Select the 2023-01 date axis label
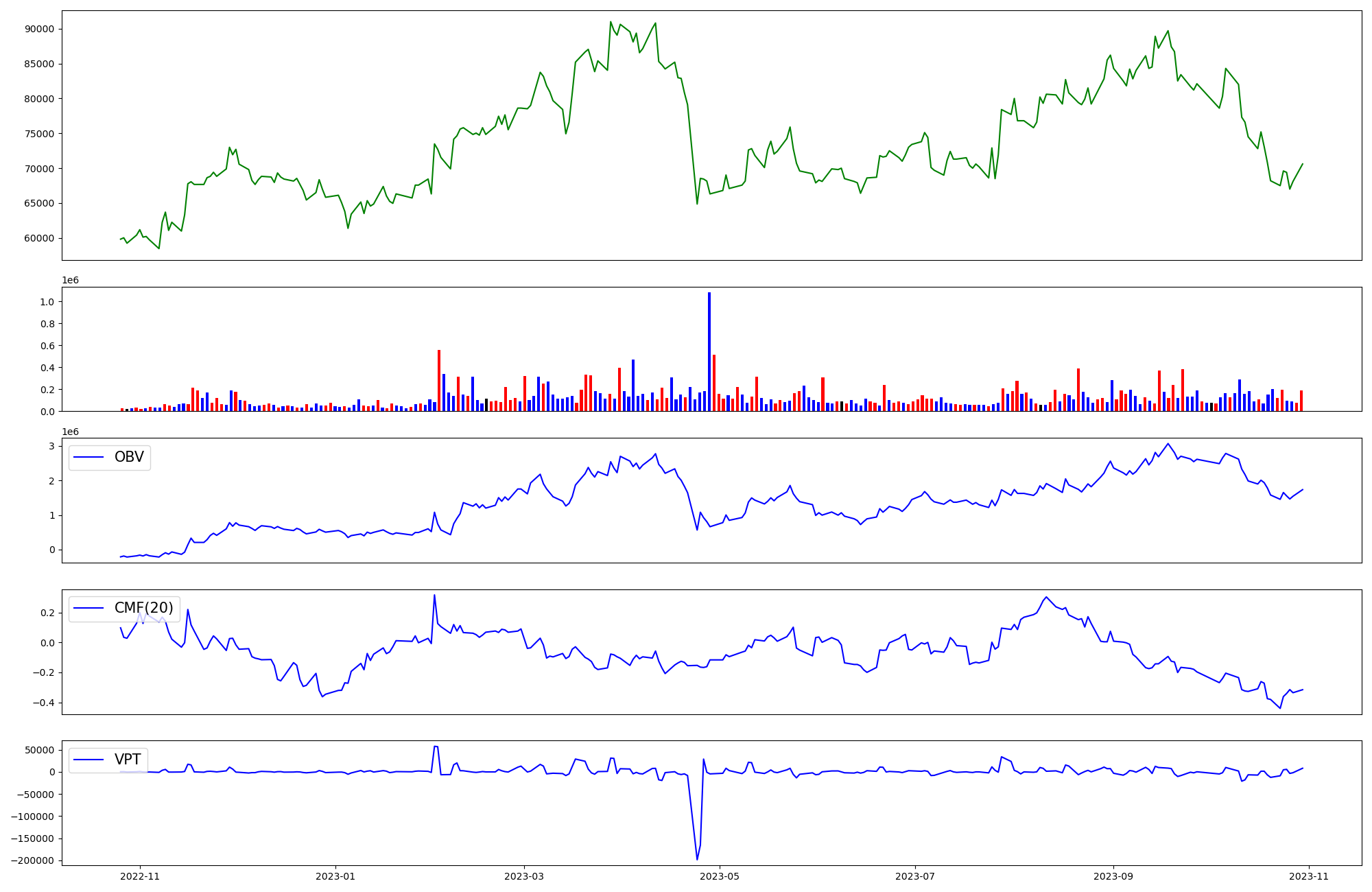This screenshot has height=892, width=1372. [x=335, y=876]
